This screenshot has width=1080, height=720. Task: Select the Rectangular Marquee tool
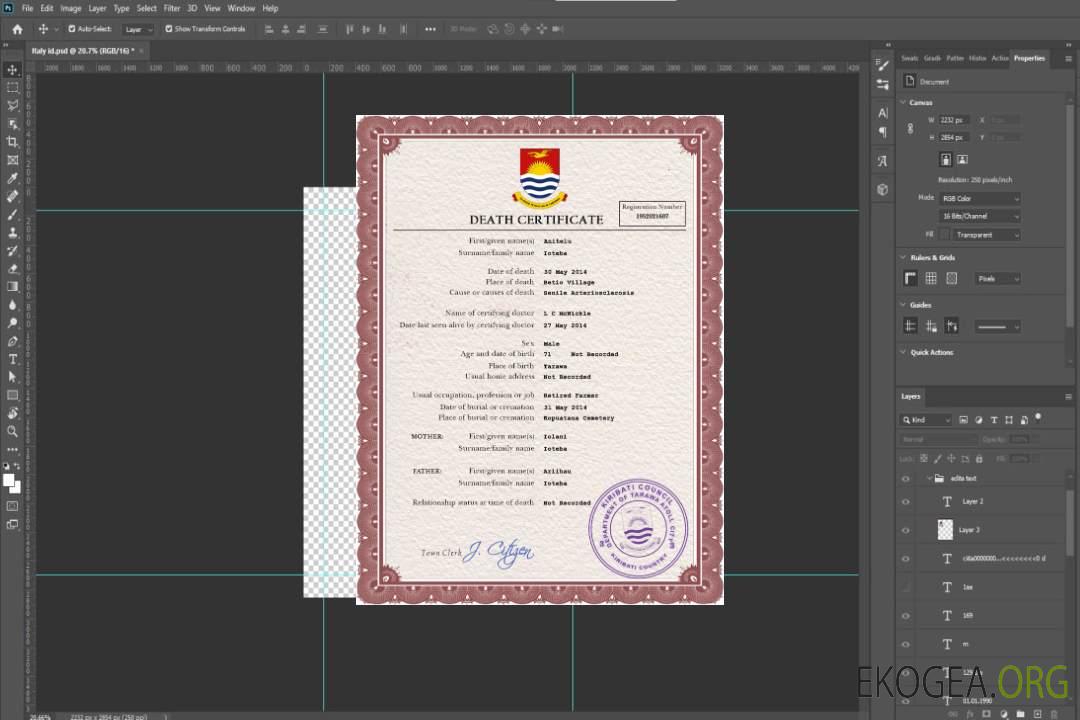tap(12, 88)
